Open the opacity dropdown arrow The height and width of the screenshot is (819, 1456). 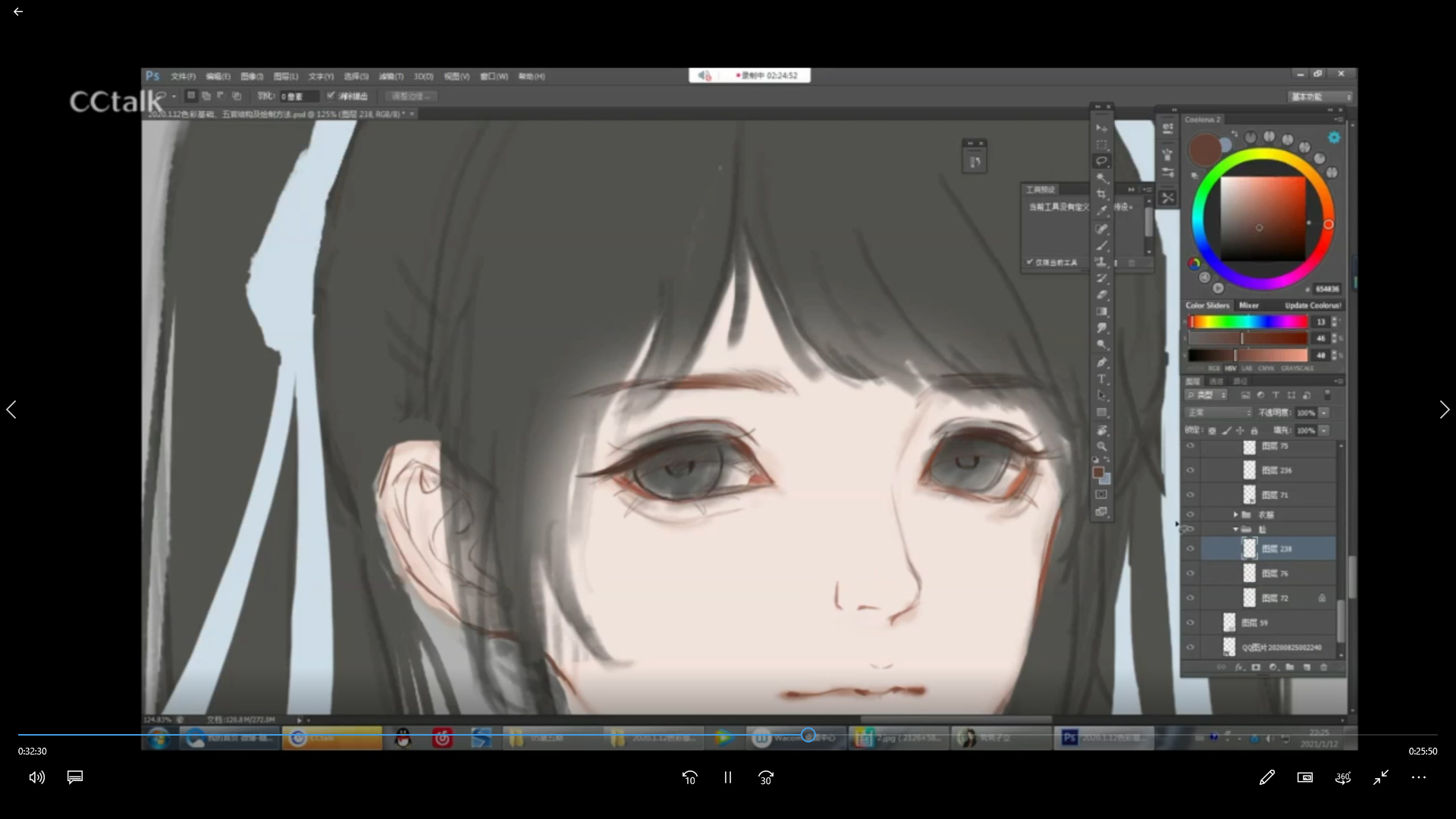tap(1324, 413)
